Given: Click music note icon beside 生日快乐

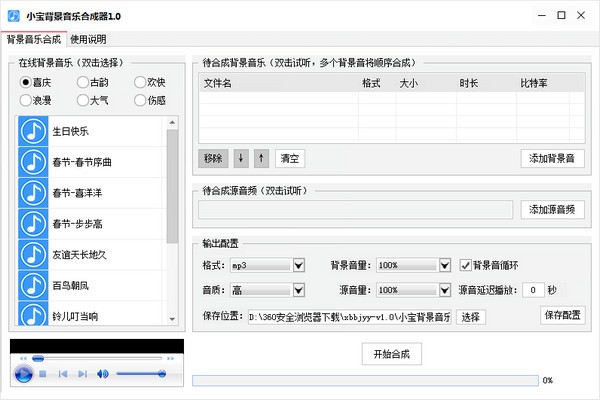Looking at the screenshot, I should (x=35, y=131).
